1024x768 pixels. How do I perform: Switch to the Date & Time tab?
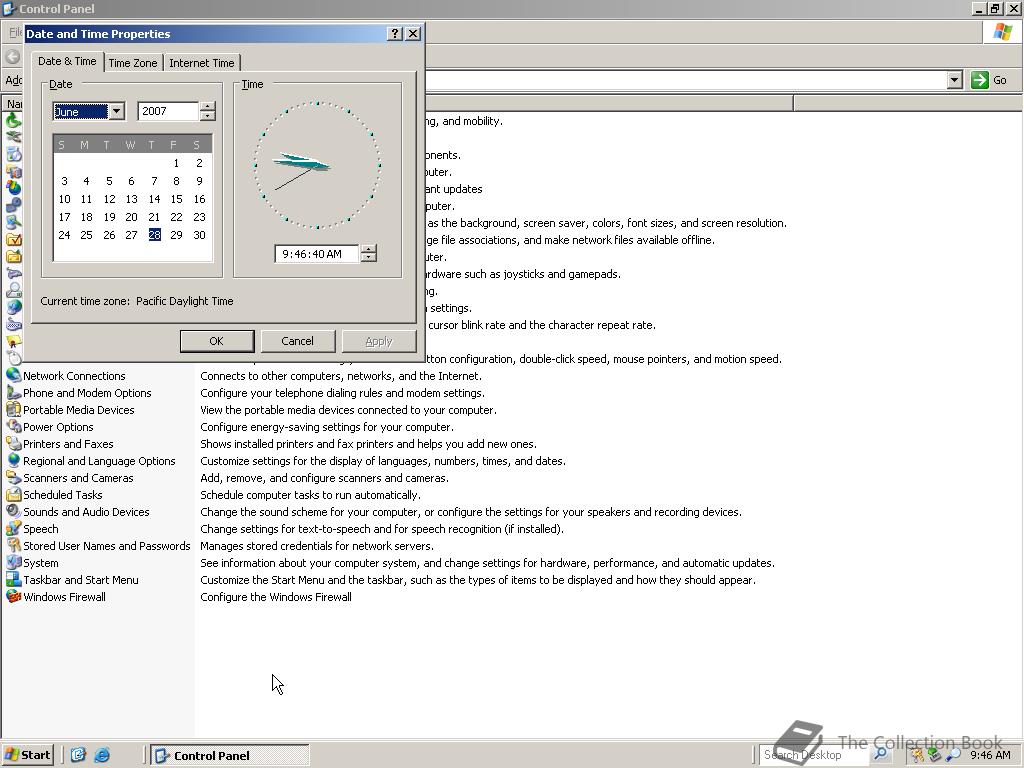pos(67,61)
